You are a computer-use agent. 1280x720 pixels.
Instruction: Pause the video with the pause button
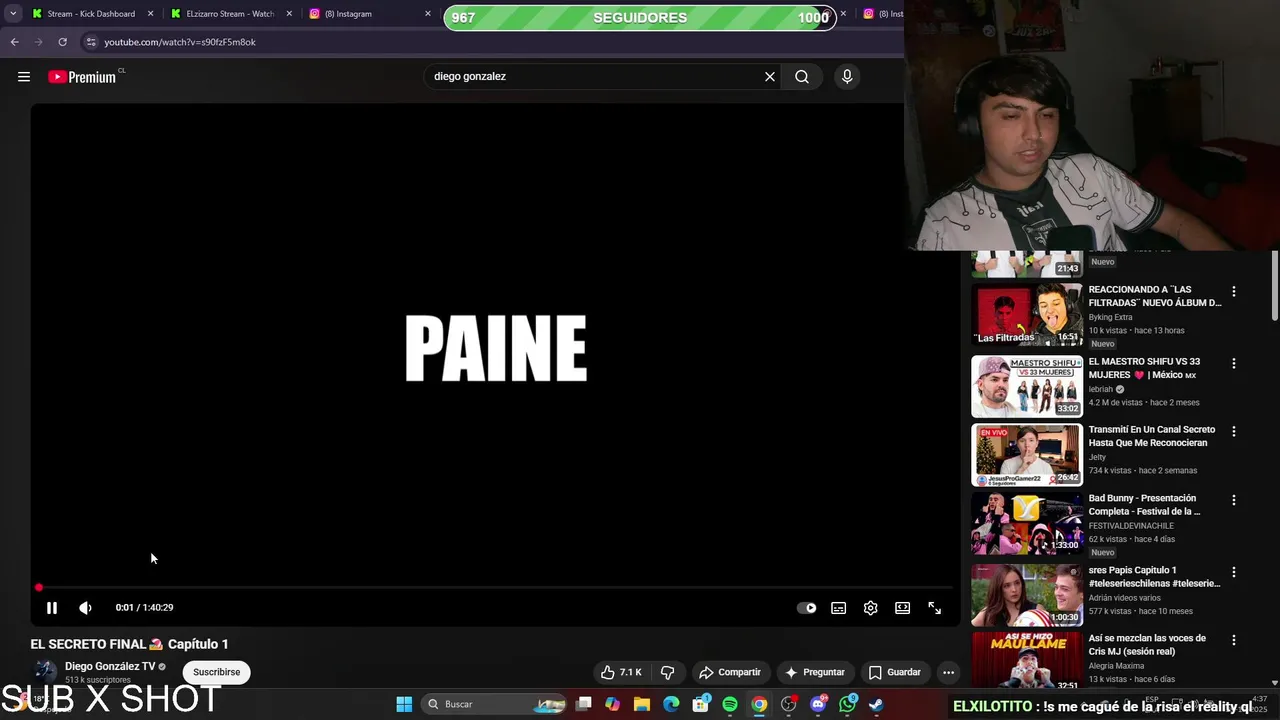(52, 608)
